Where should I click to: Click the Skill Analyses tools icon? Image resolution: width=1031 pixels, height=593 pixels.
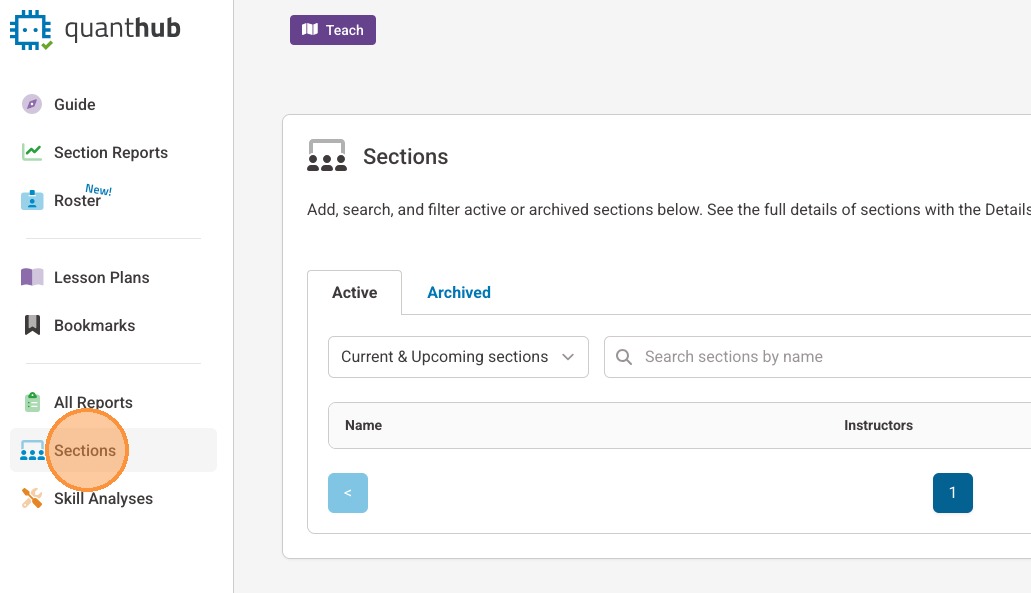32,498
